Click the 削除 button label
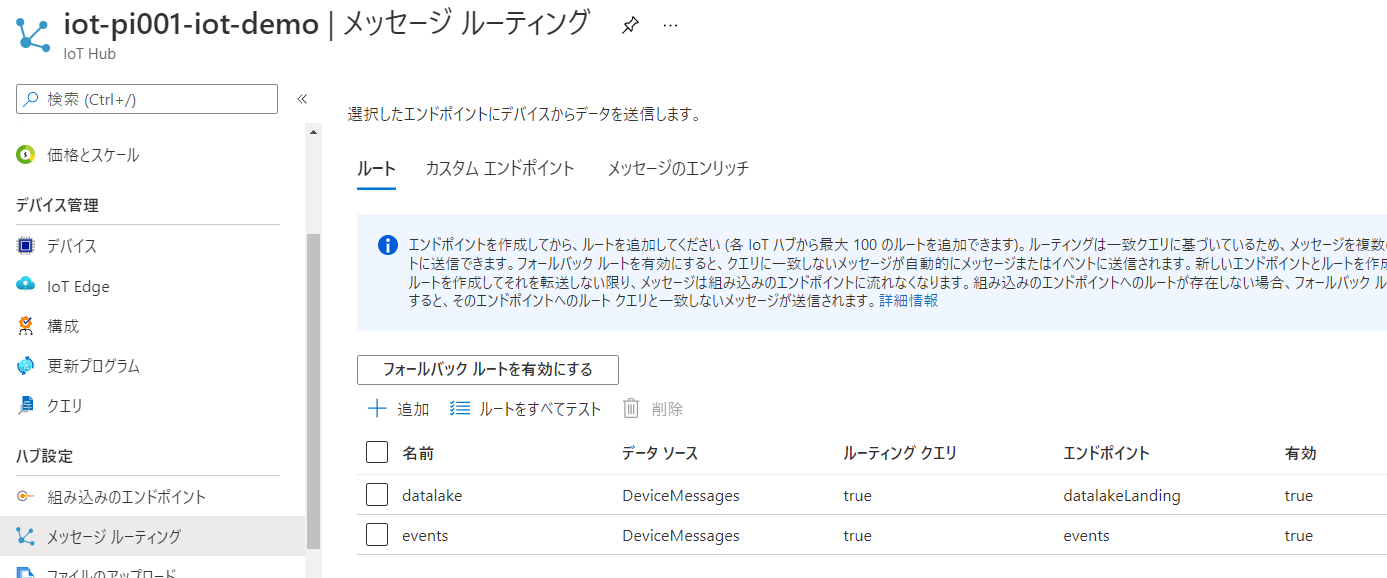 pos(667,408)
